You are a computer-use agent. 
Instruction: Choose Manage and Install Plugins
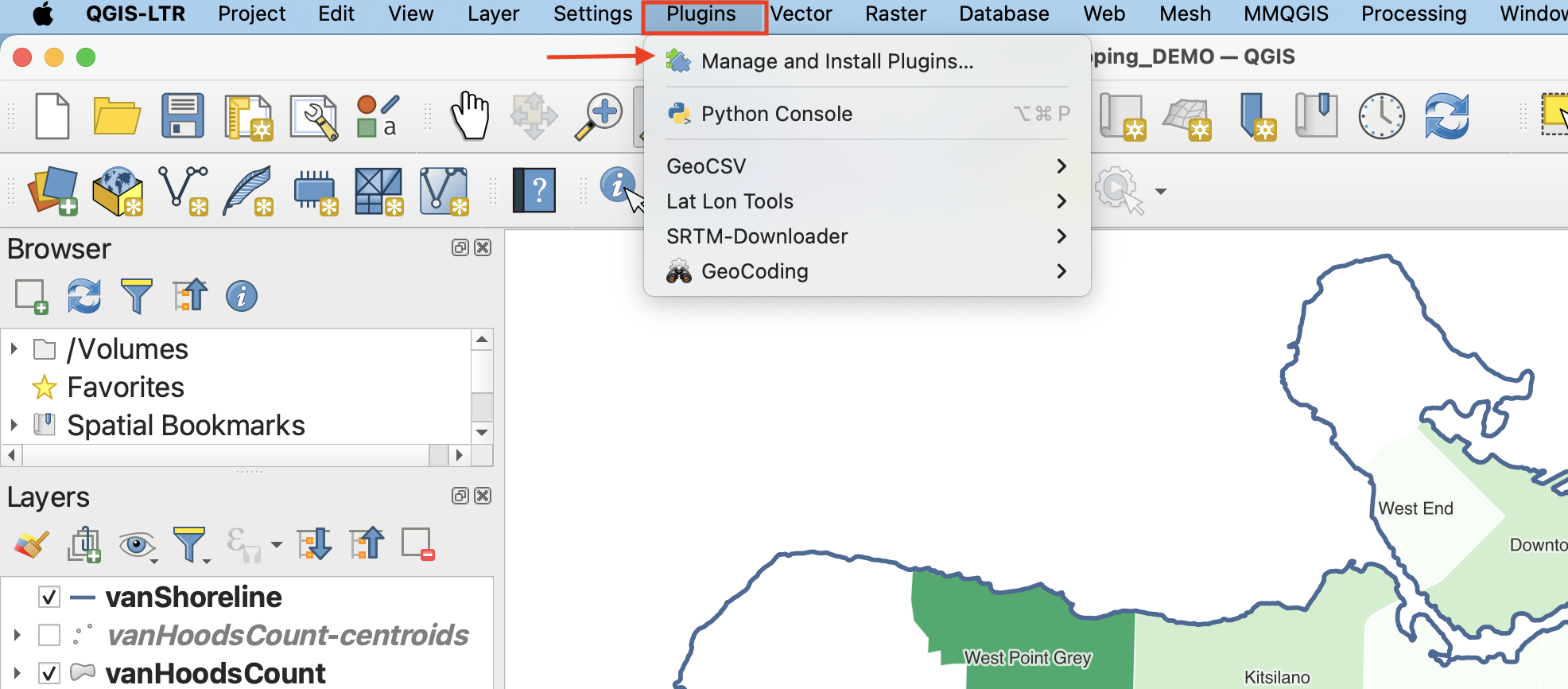(x=836, y=61)
